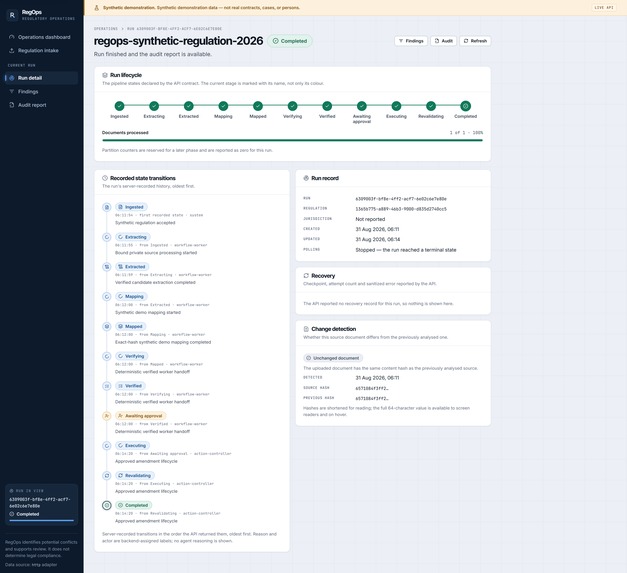The image size is (627, 573).
Task: Open the Operations dashboard page
Action: point(41,37)
